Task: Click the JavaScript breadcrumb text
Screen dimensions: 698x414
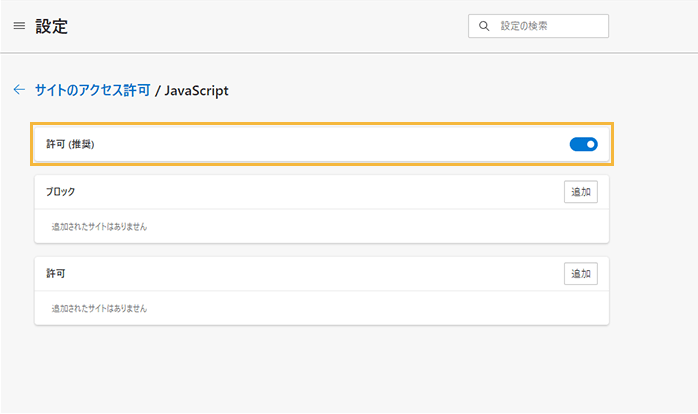Action: pyautogui.click(x=196, y=90)
